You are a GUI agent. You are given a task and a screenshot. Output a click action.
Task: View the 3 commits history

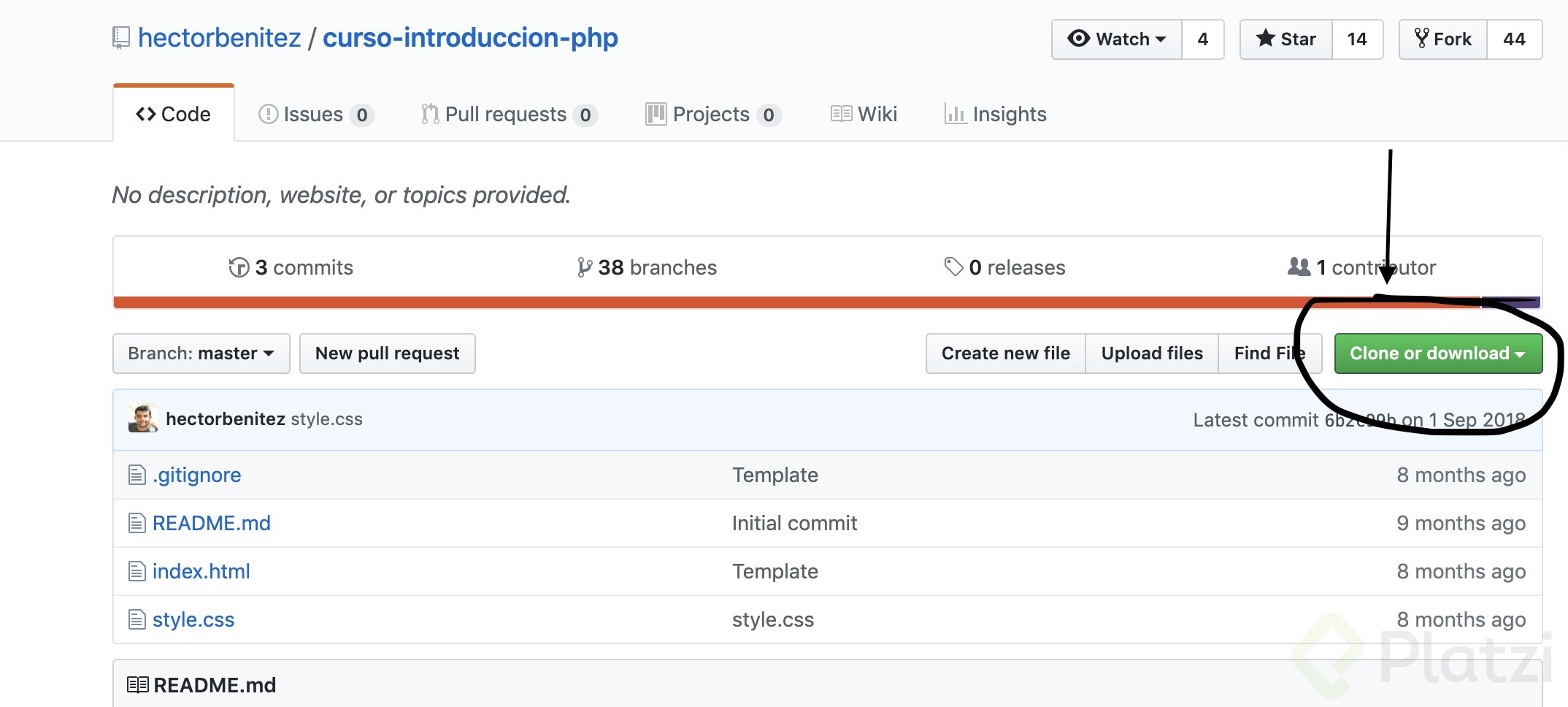coord(291,267)
